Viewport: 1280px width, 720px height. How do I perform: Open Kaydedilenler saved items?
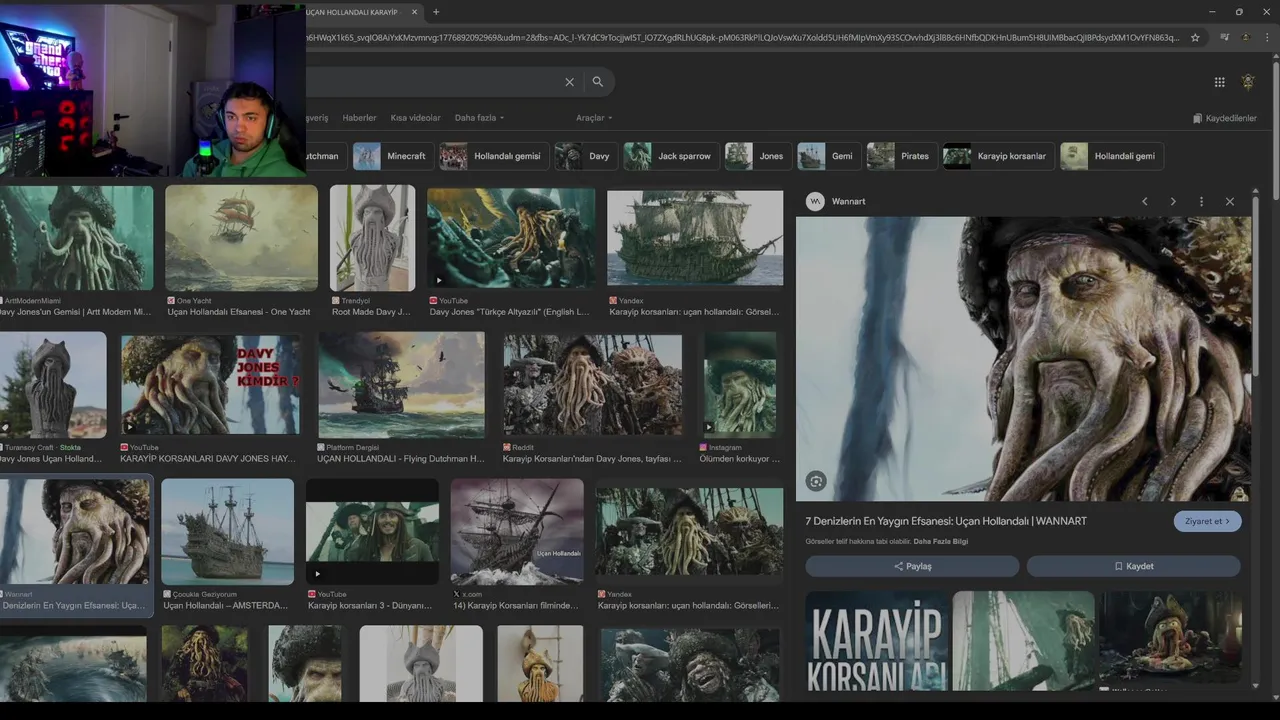click(x=1224, y=118)
